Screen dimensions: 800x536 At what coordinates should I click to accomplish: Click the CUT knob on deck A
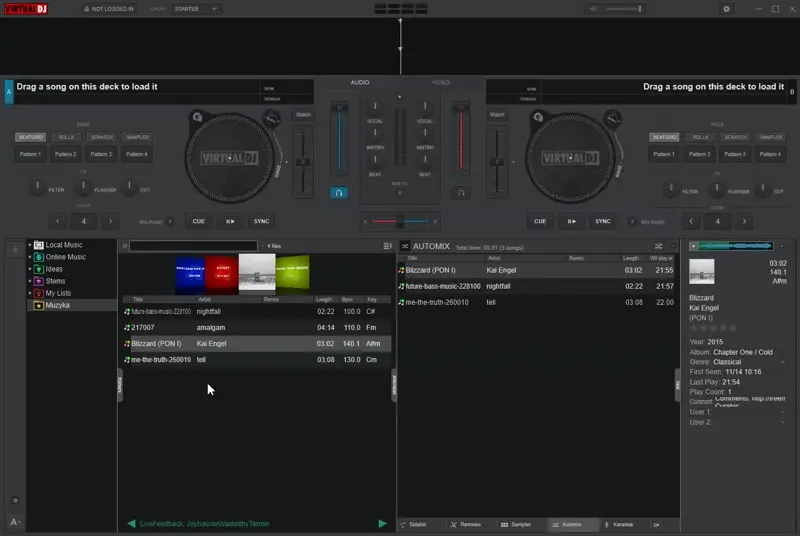pyautogui.click(x=129, y=188)
